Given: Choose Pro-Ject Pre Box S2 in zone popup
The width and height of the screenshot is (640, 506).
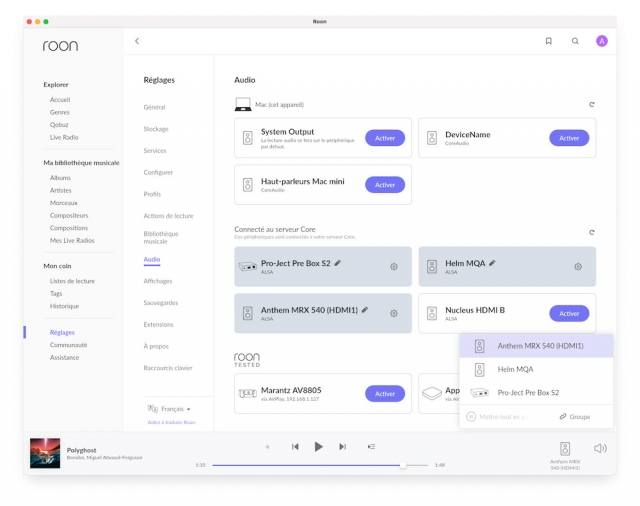Looking at the screenshot, I should [x=536, y=393].
